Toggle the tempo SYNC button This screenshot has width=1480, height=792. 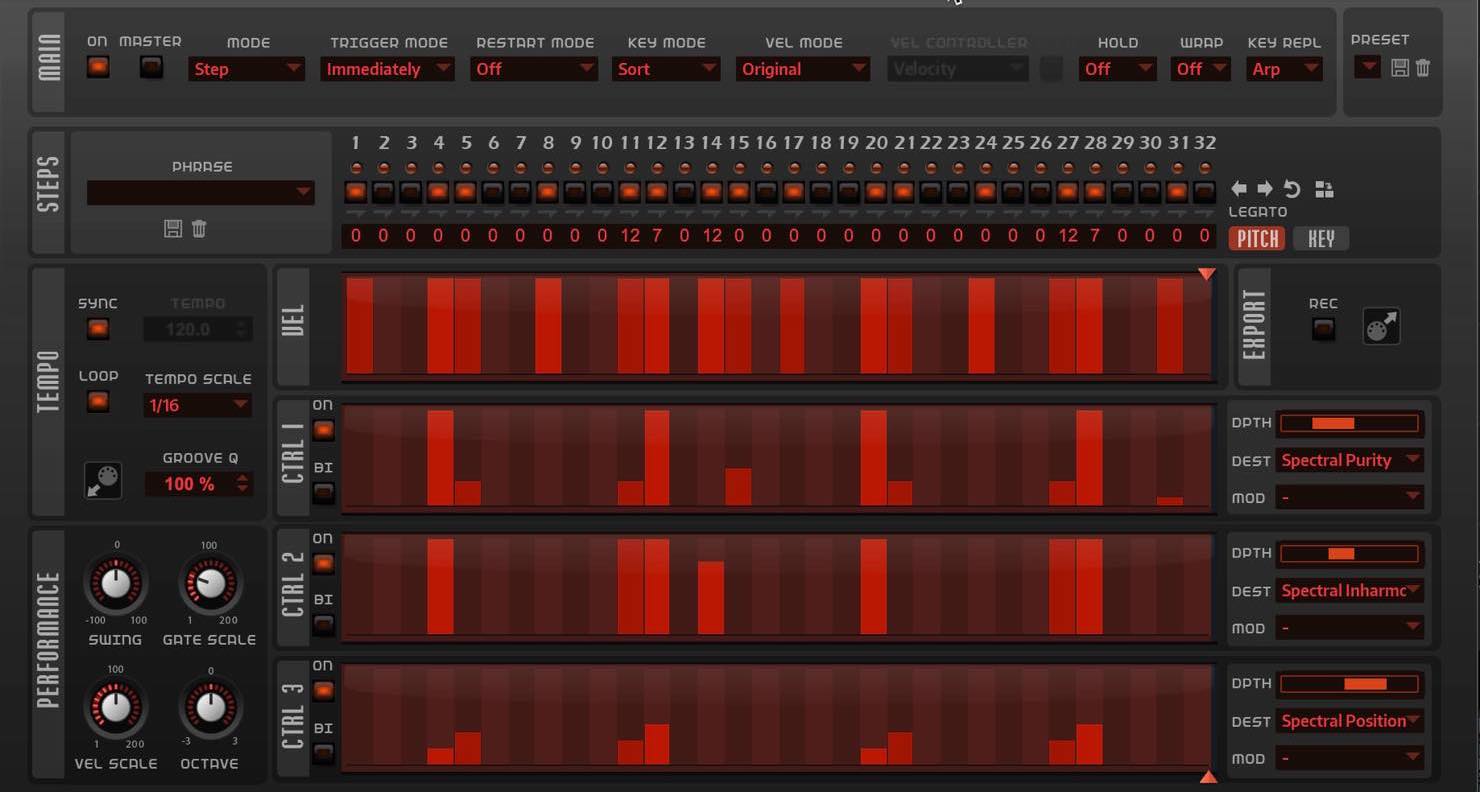(x=97, y=328)
